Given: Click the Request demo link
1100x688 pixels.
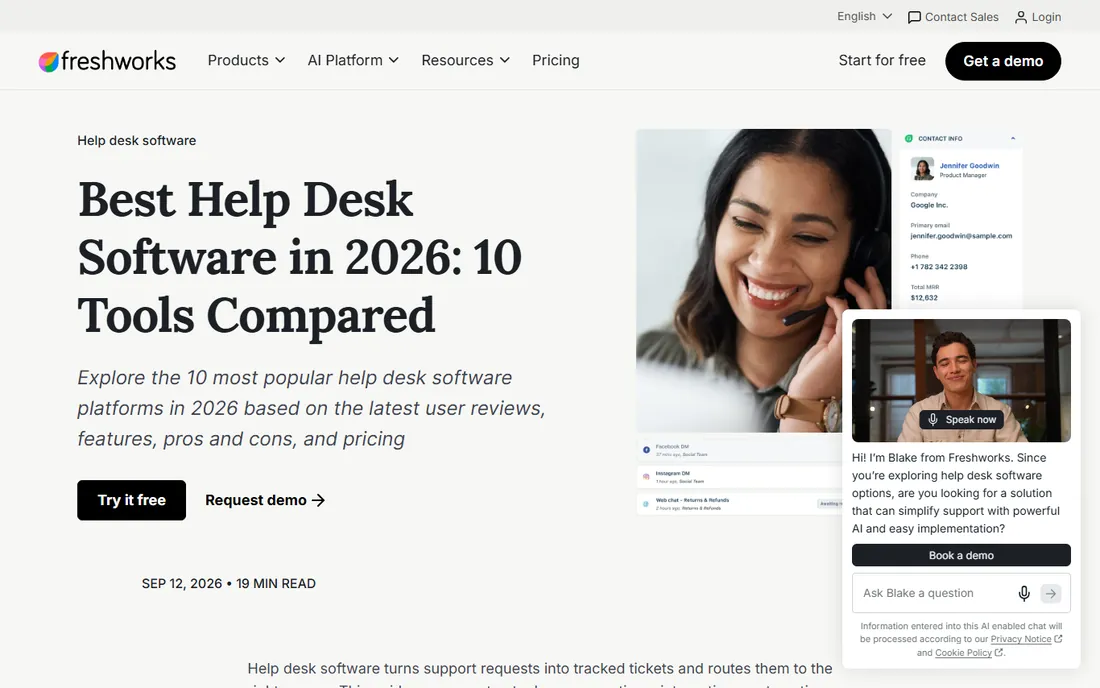Looking at the screenshot, I should (265, 500).
